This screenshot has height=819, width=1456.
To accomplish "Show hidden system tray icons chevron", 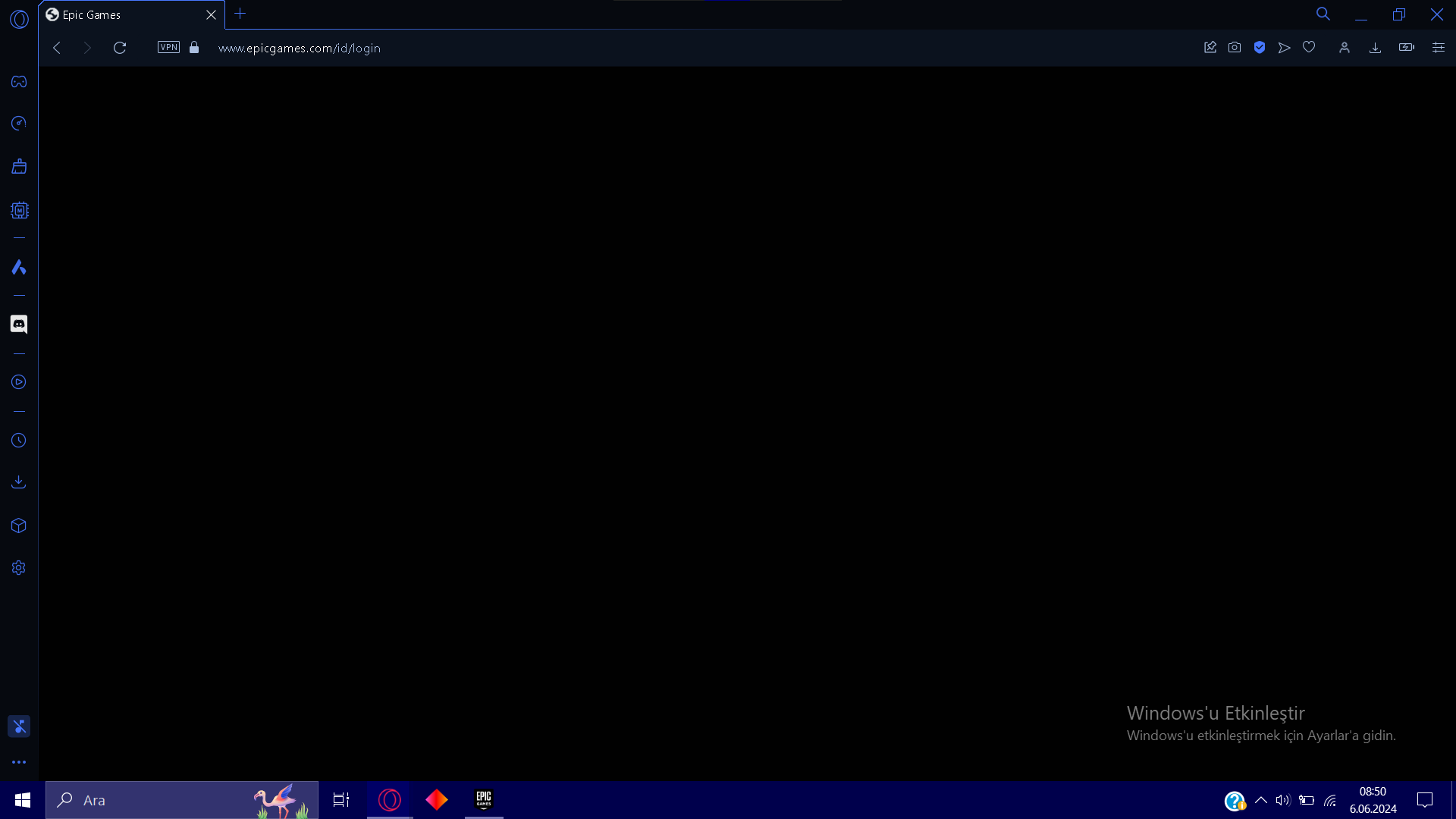I will (x=1261, y=800).
